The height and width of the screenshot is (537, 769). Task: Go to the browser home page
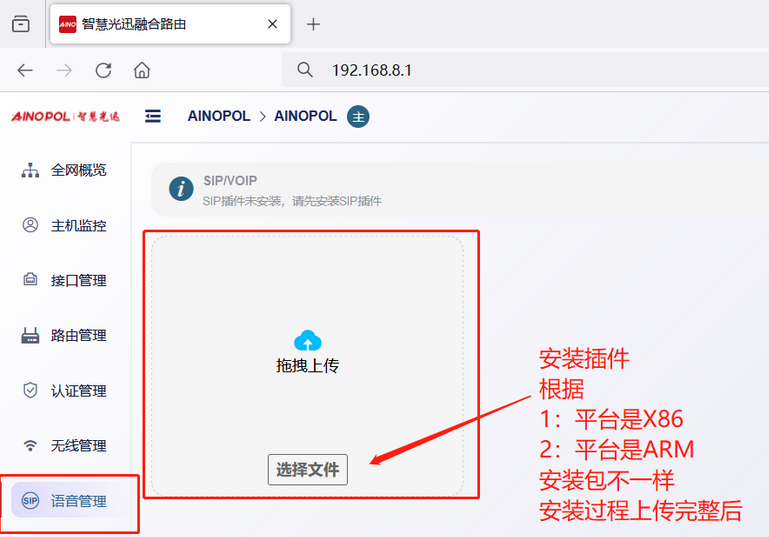coord(142,70)
